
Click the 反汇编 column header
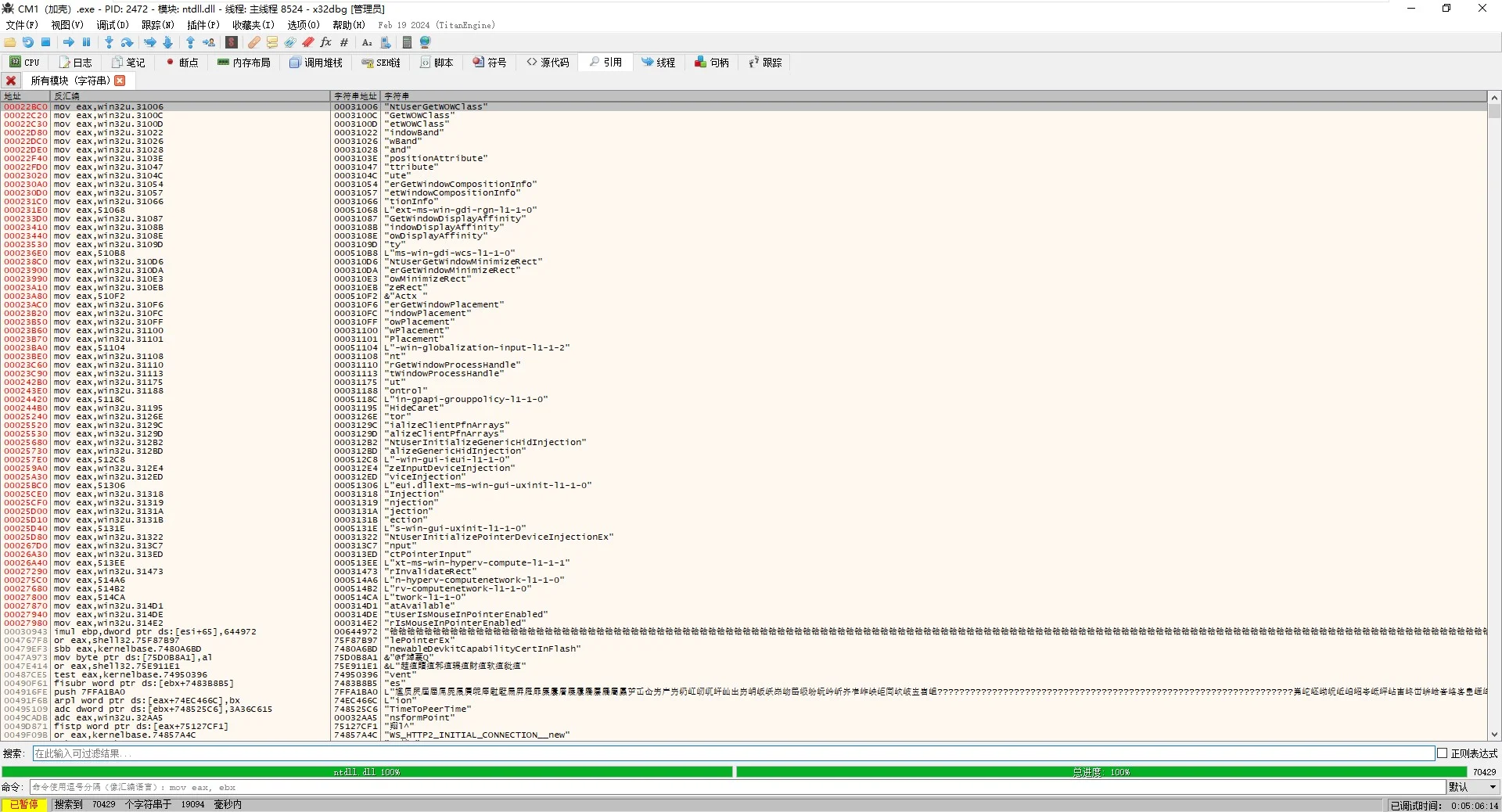point(191,96)
